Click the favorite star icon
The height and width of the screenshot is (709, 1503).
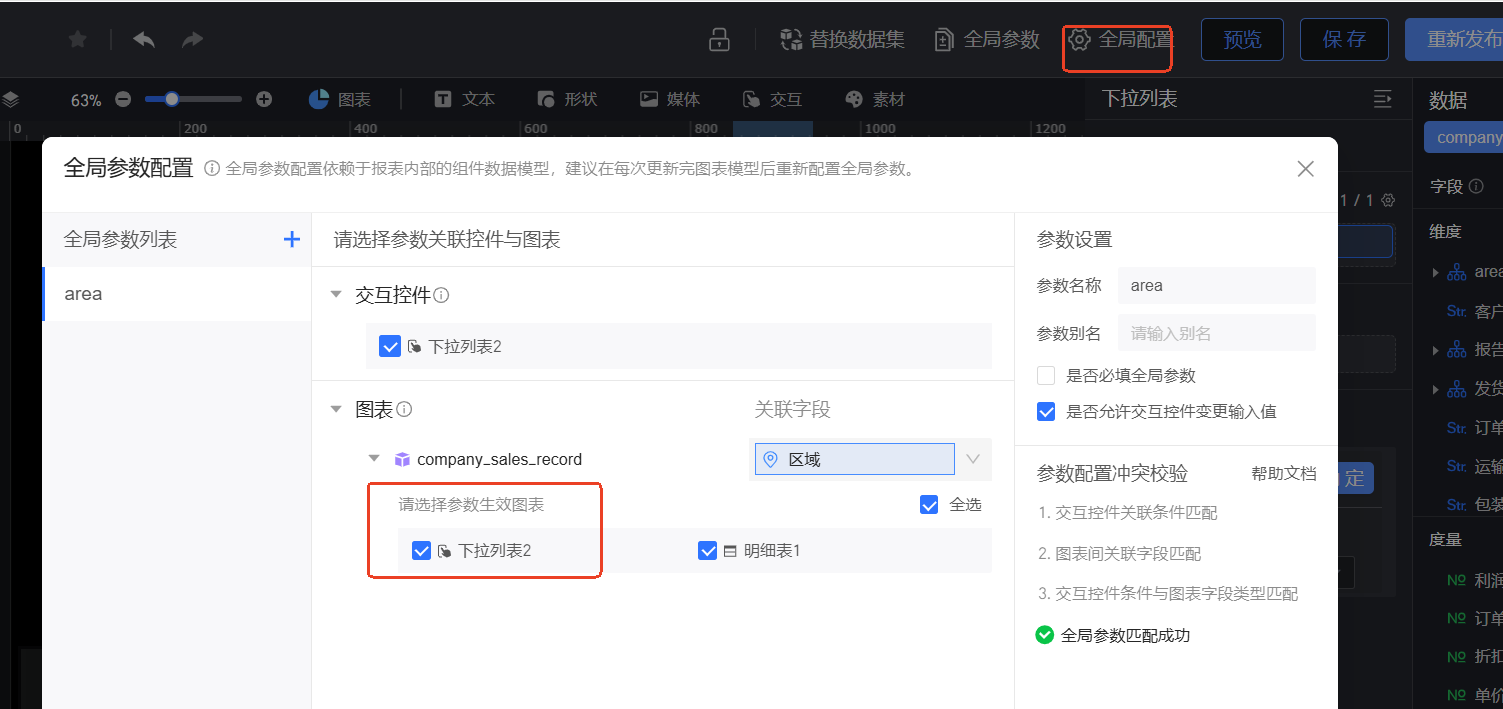point(77,39)
